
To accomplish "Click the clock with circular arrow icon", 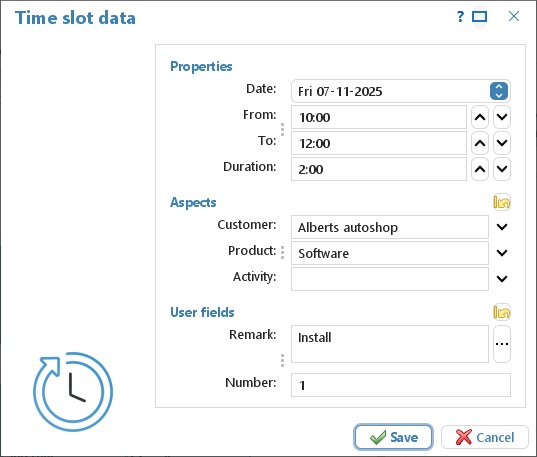I will [73, 392].
